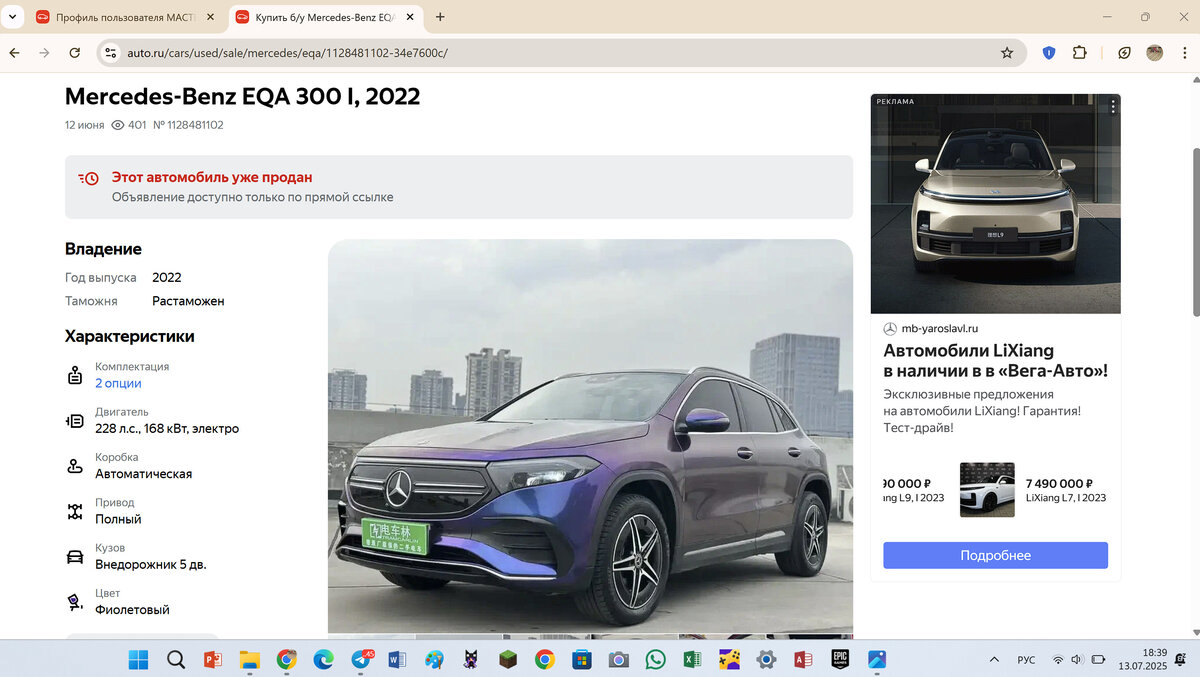Screen dimensions: 1200x677
Task: Click the Подробнее ad button
Action: click(995, 555)
